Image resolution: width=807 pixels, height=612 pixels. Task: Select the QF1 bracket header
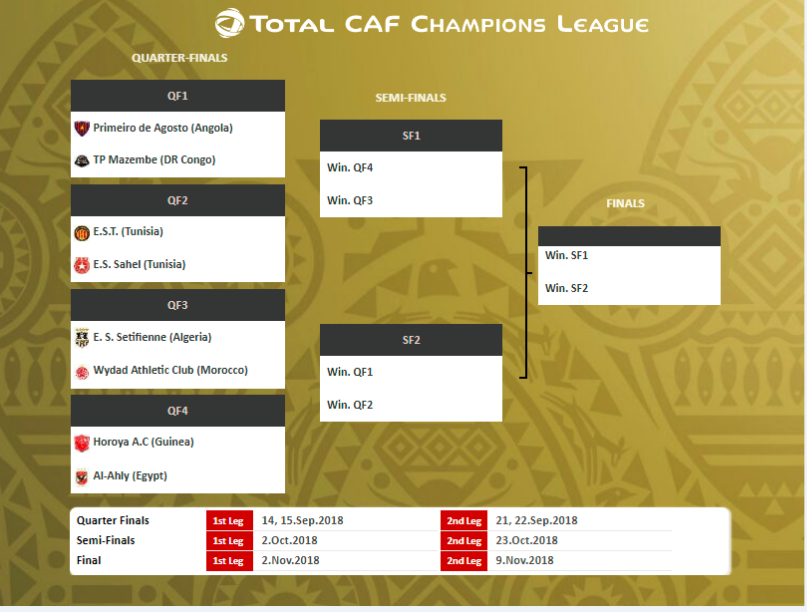point(178,96)
